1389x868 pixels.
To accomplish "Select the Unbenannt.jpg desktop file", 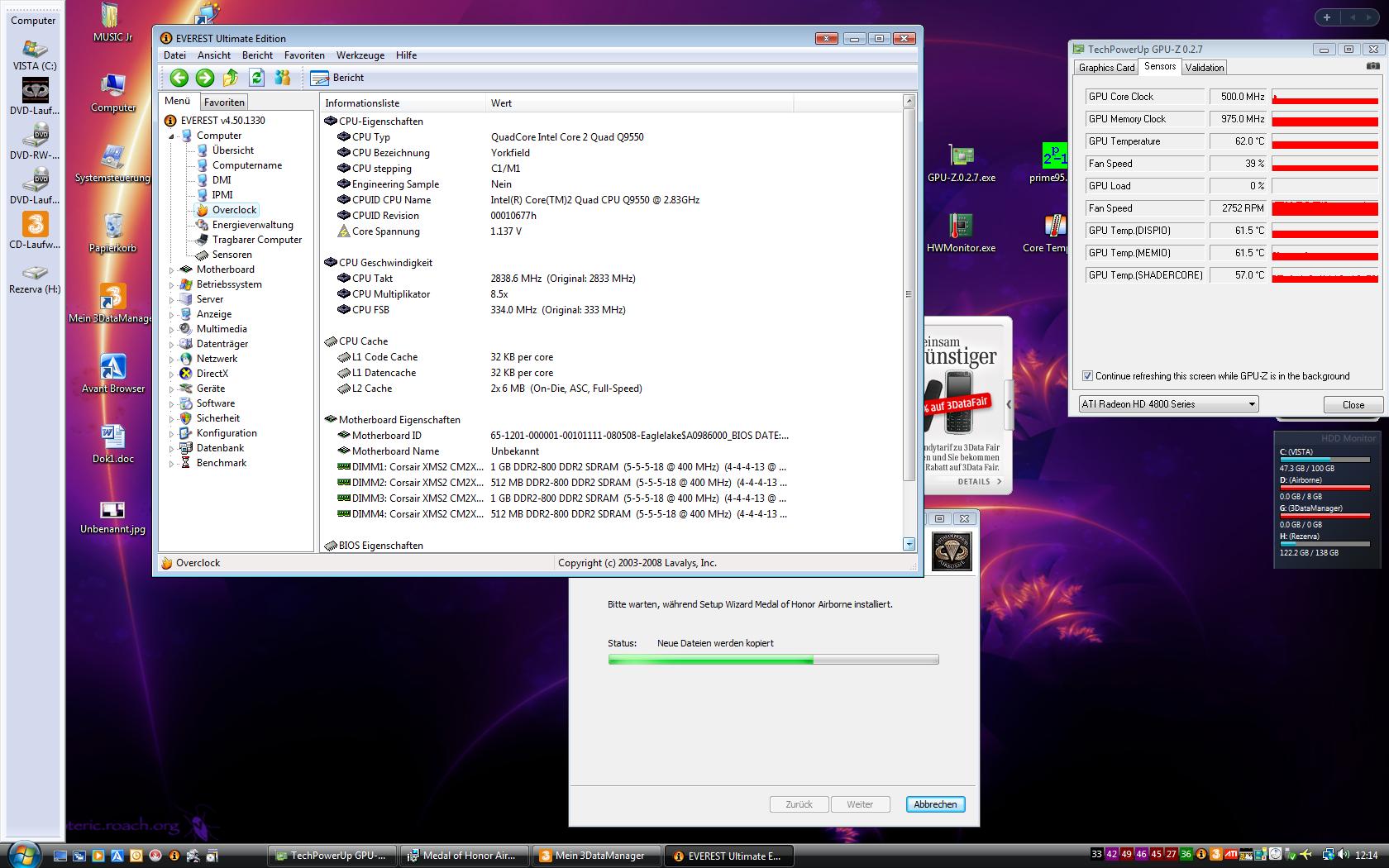I will [x=112, y=516].
